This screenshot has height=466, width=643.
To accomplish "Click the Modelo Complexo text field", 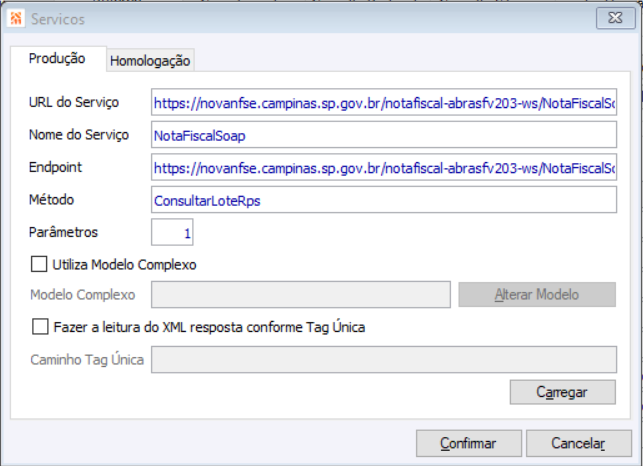I will coord(300,295).
